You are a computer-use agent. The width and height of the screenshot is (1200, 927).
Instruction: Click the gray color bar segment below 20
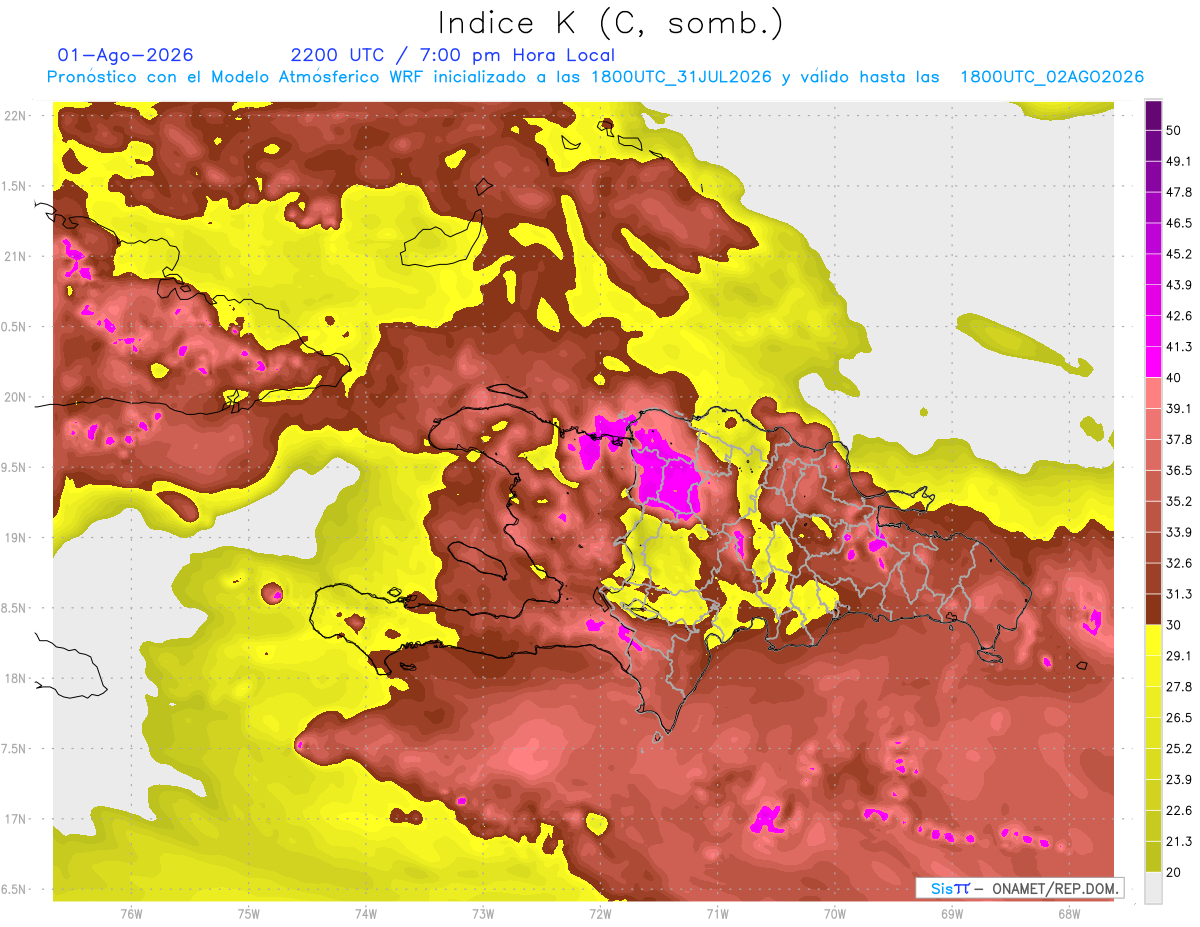click(1153, 888)
